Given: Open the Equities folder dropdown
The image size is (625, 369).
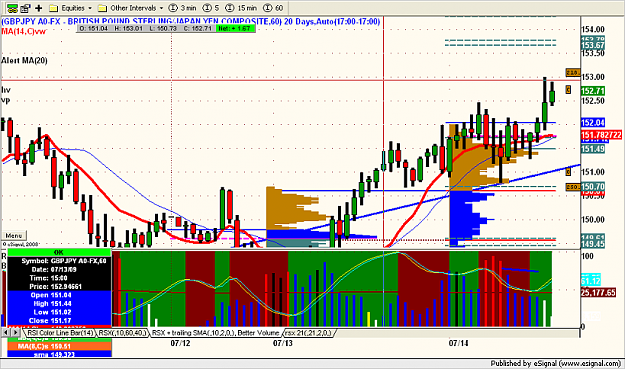Looking at the screenshot, I should point(70,8).
